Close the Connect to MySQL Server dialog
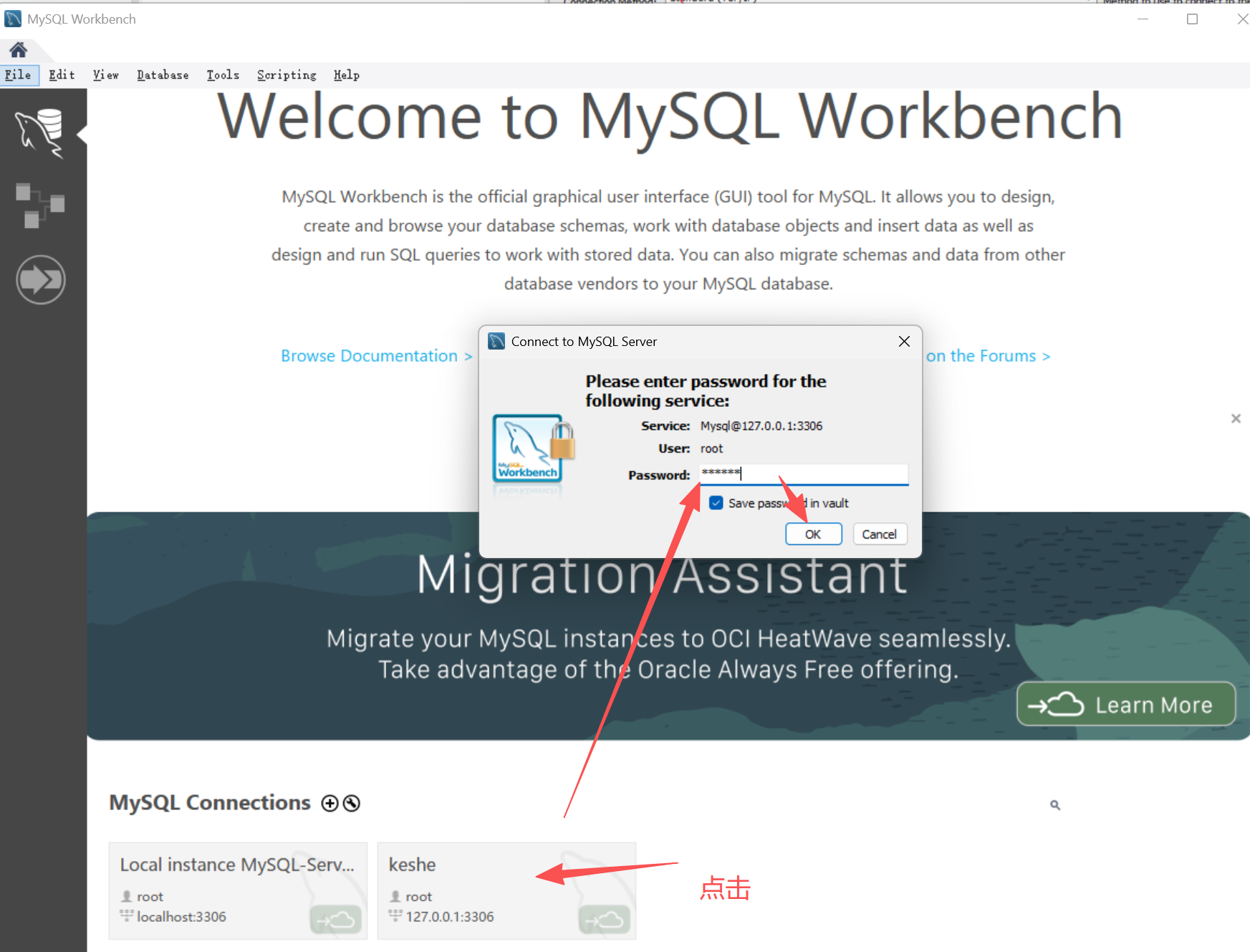1250x952 pixels. tap(904, 342)
